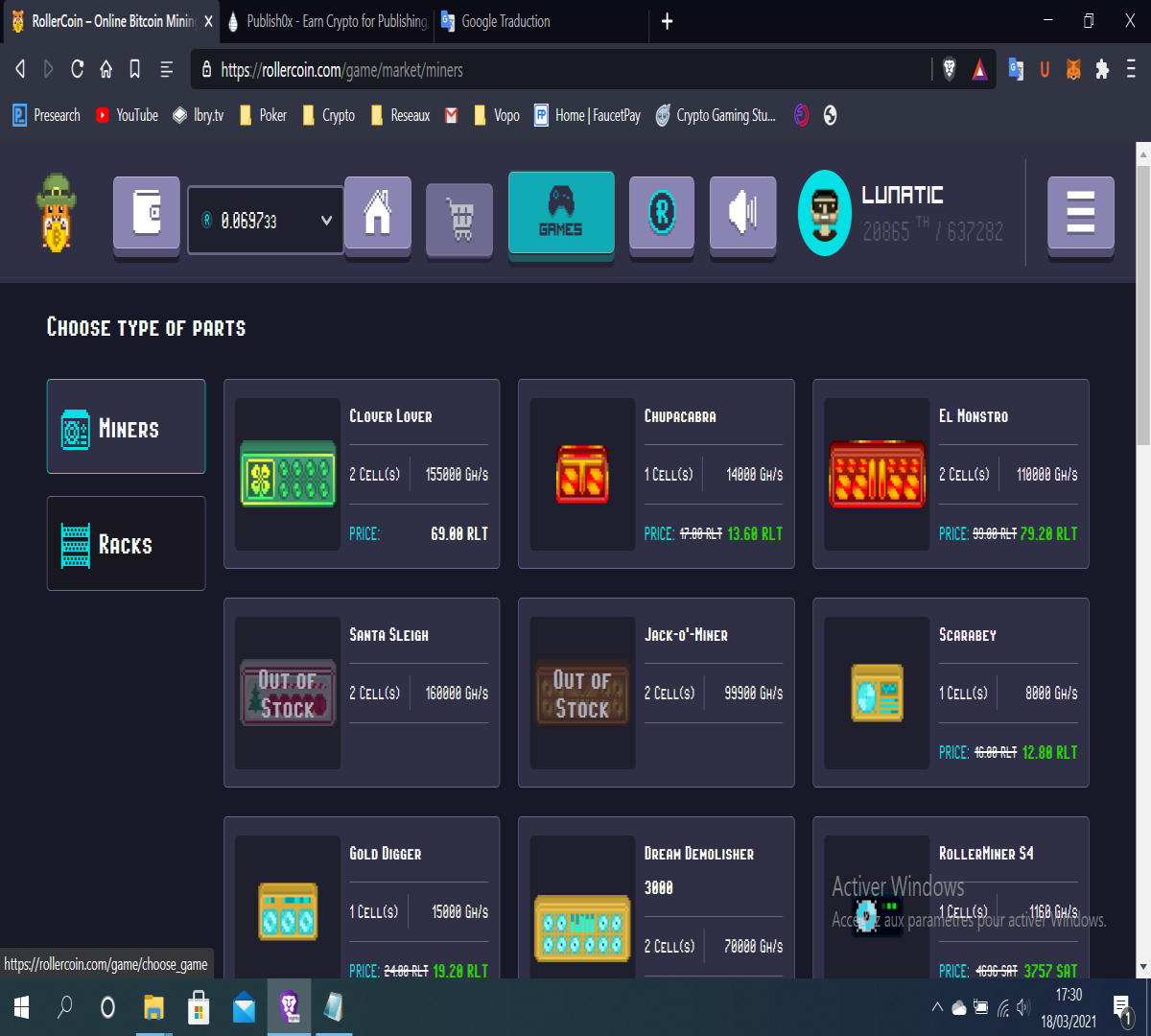The height and width of the screenshot is (1036, 1151).
Task: Open the browser extensions puzzle icon
Action: coord(1102,69)
